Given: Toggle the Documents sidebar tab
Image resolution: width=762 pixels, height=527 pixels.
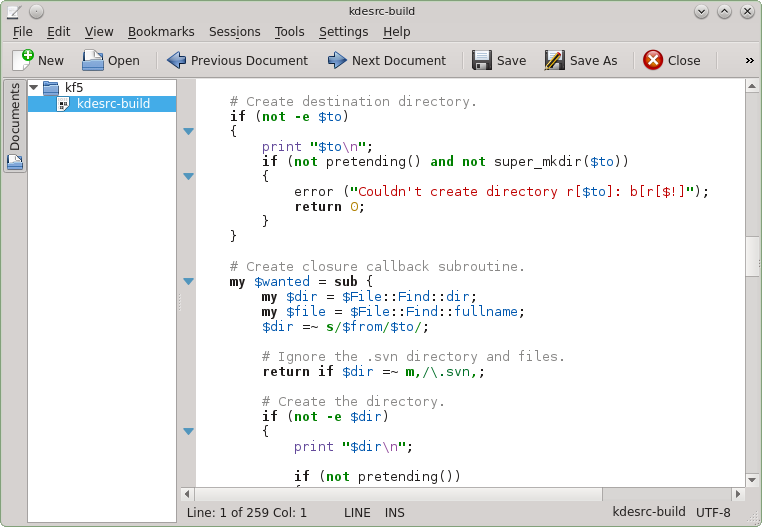Looking at the screenshot, I should [15, 126].
